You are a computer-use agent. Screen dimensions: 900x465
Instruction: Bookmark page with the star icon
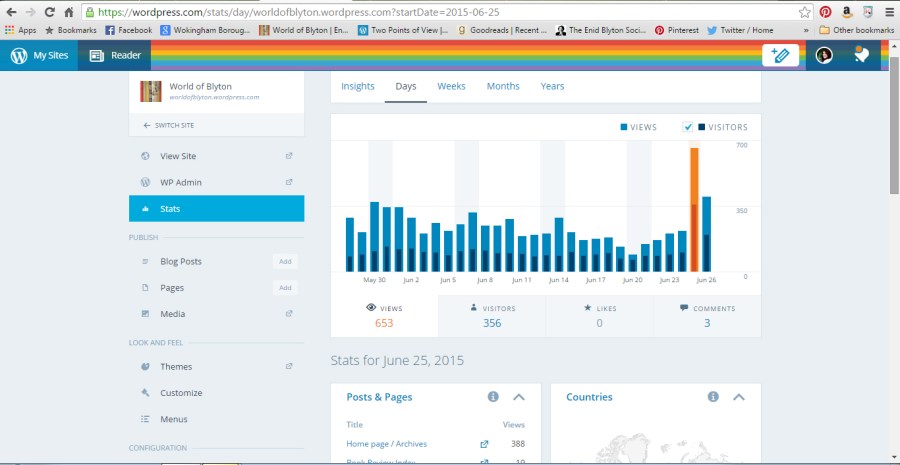tap(805, 12)
